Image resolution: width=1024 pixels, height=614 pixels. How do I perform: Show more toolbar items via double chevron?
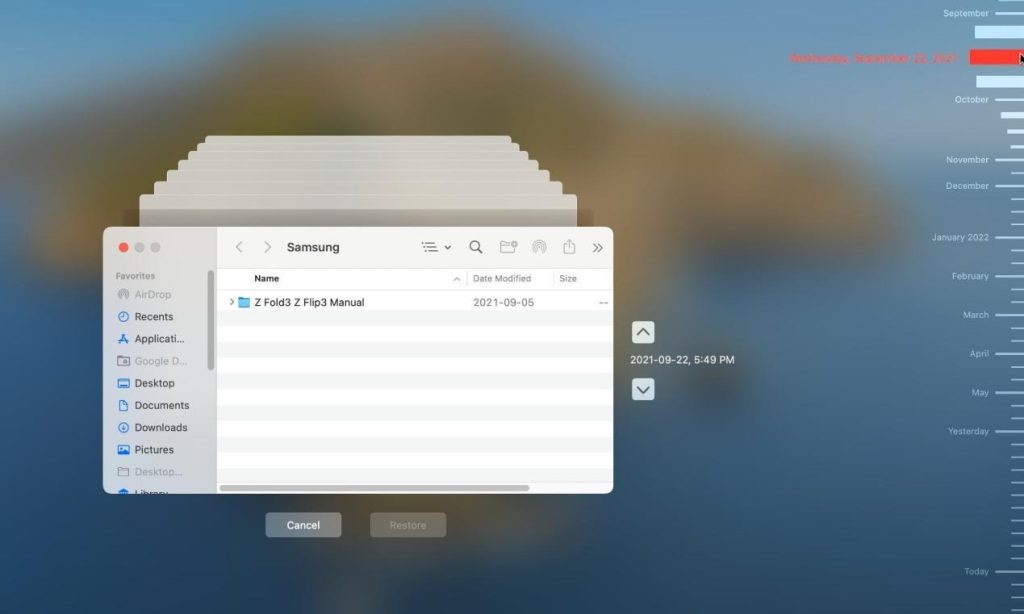[598, 247]
